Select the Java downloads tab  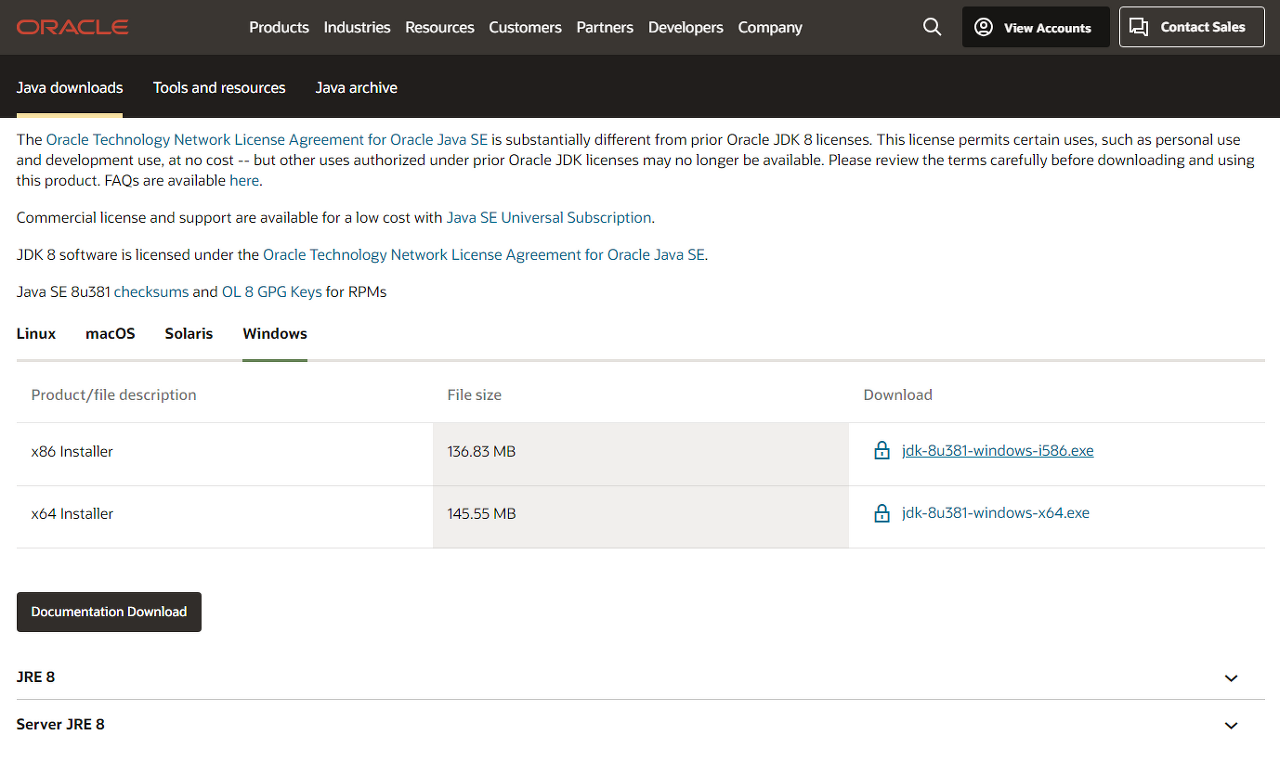coord(70,88)
